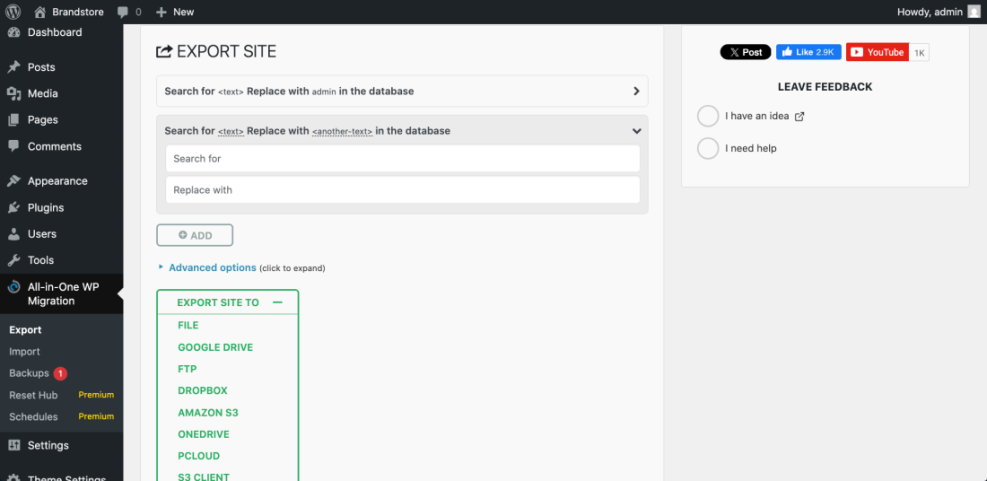The width and height of the screenshot is (987, 481).
Task: Focus the Replace with input field
Action: (403, 190)
